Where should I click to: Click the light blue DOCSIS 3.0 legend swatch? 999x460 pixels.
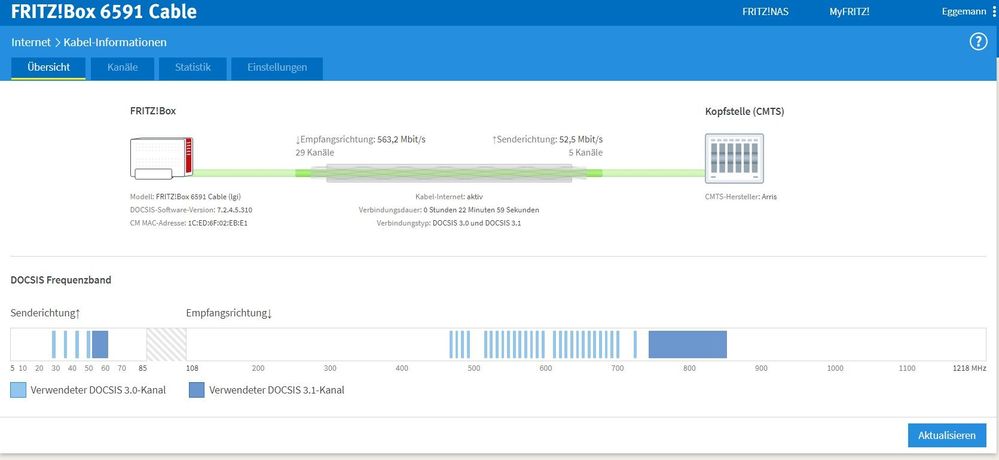[18, 390]
